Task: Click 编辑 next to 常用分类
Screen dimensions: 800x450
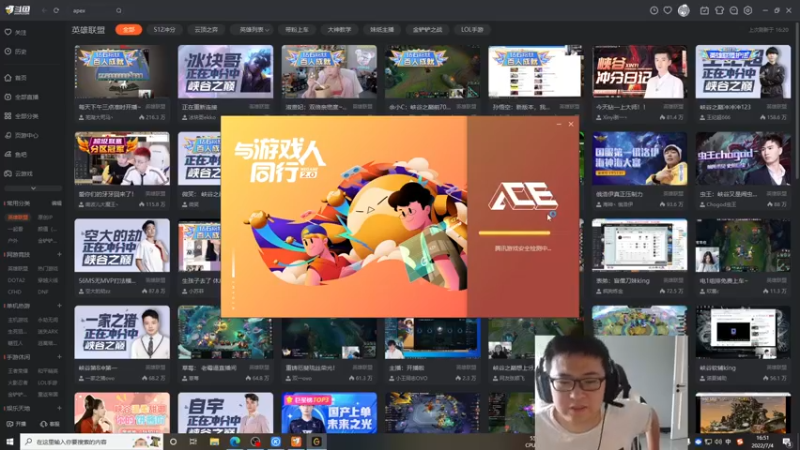Action: 57,203
